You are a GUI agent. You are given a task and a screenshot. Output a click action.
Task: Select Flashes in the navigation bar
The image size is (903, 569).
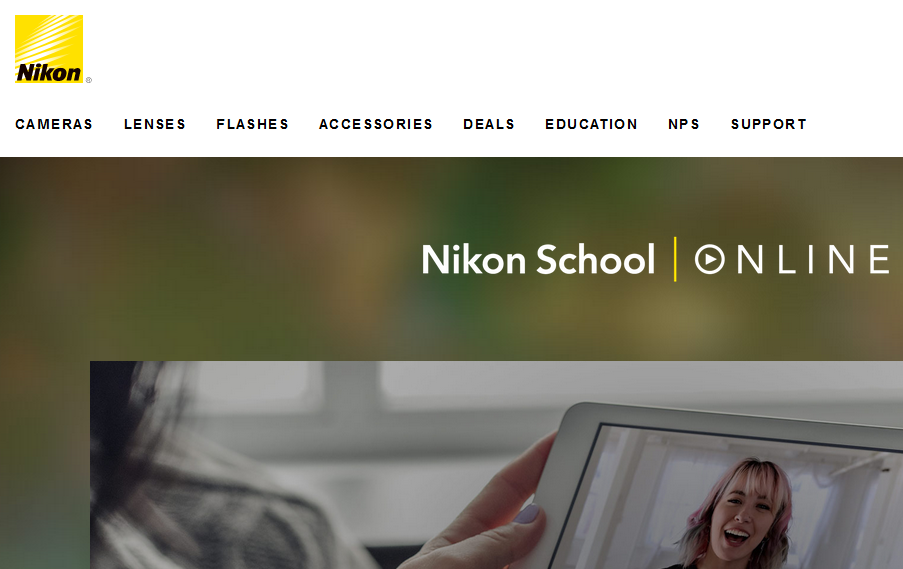pyautogui.click(x=253, y=124)
